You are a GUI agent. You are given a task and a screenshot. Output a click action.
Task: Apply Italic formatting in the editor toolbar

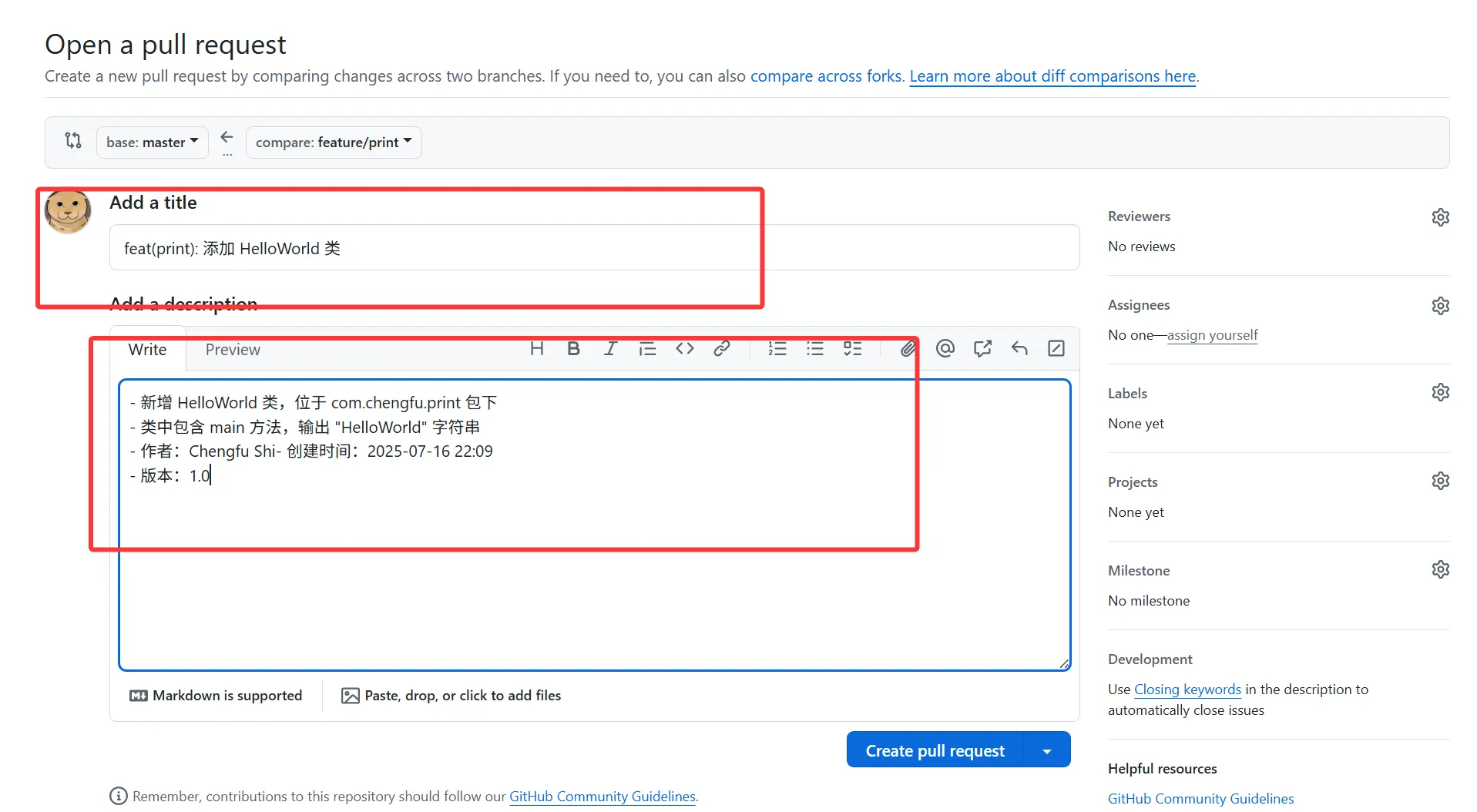610,349
